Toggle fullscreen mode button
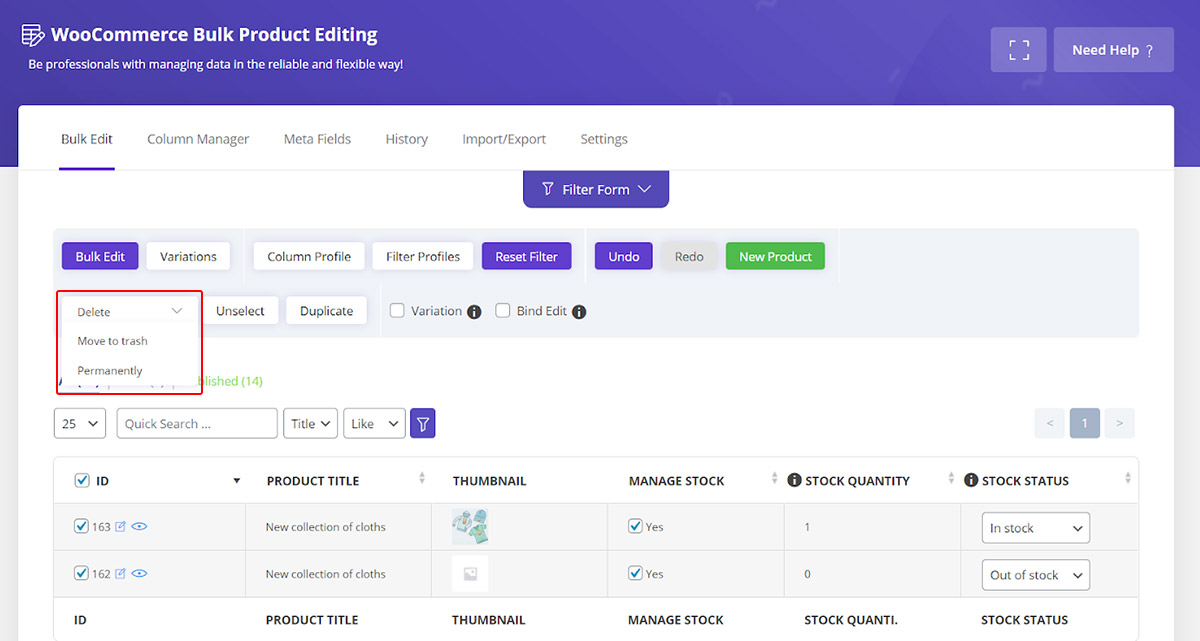Image resolution: width=1200 pixels, height=641 pixels. (x=1019, y=50)
